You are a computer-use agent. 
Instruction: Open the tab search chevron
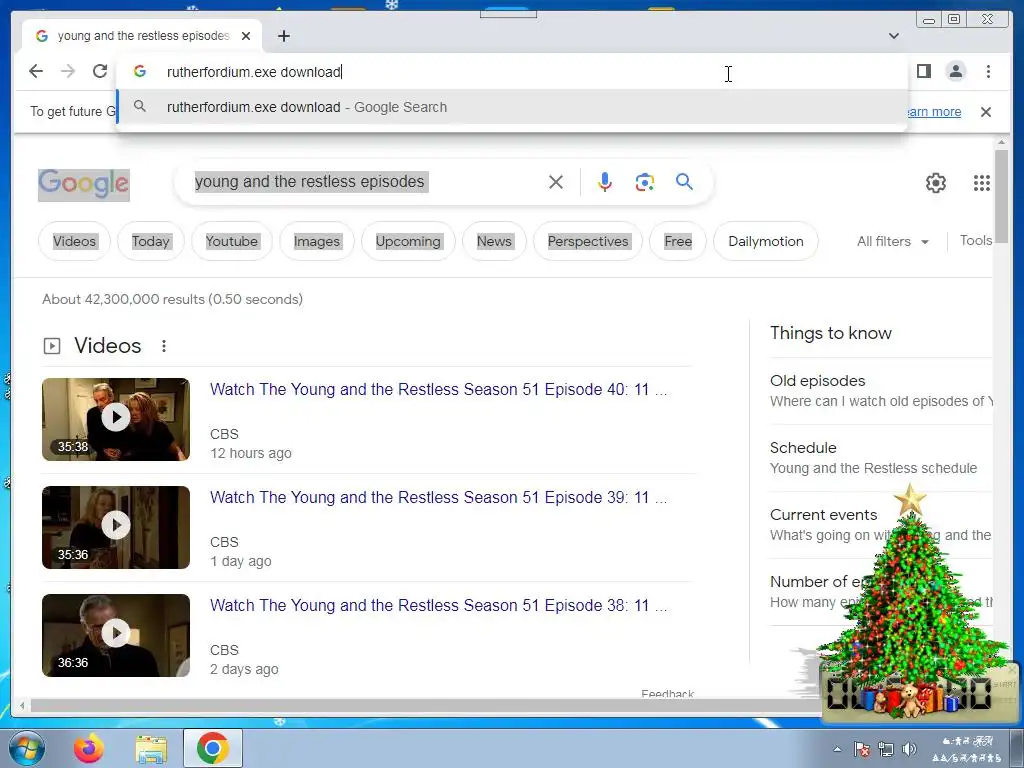[893, 36]
